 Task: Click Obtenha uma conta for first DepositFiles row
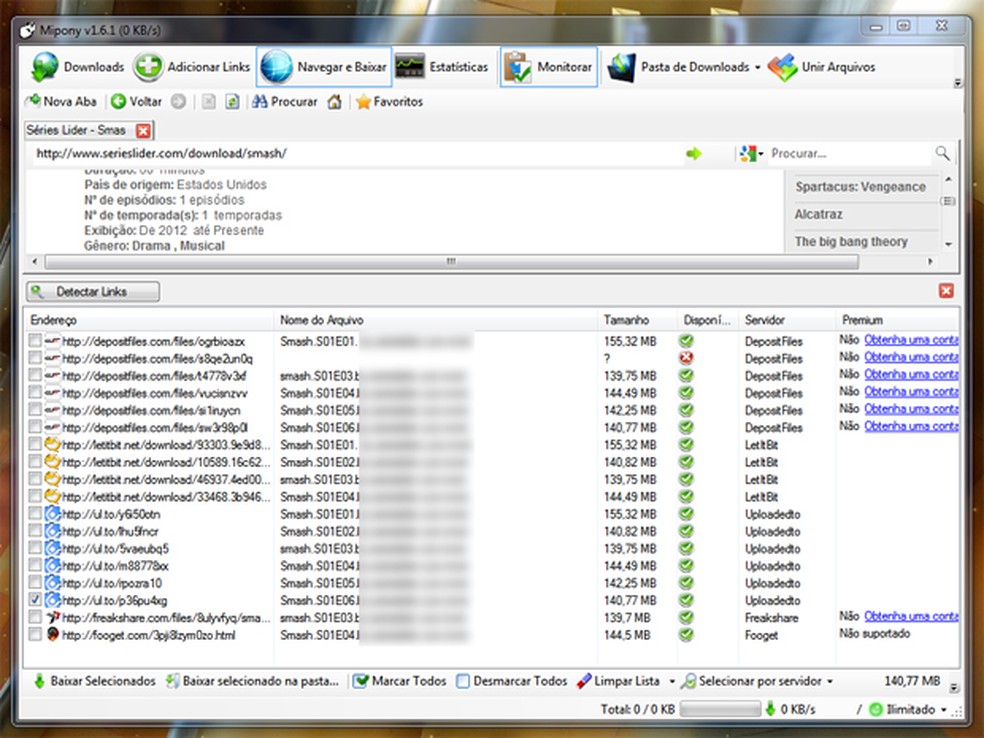pos(911,340)
